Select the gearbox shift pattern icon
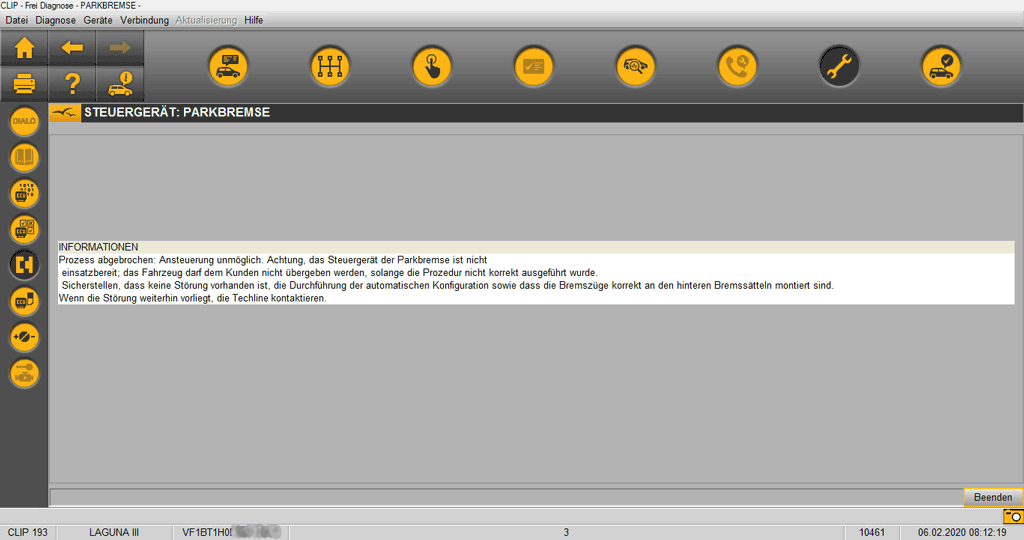 click(x=329, y=67)
